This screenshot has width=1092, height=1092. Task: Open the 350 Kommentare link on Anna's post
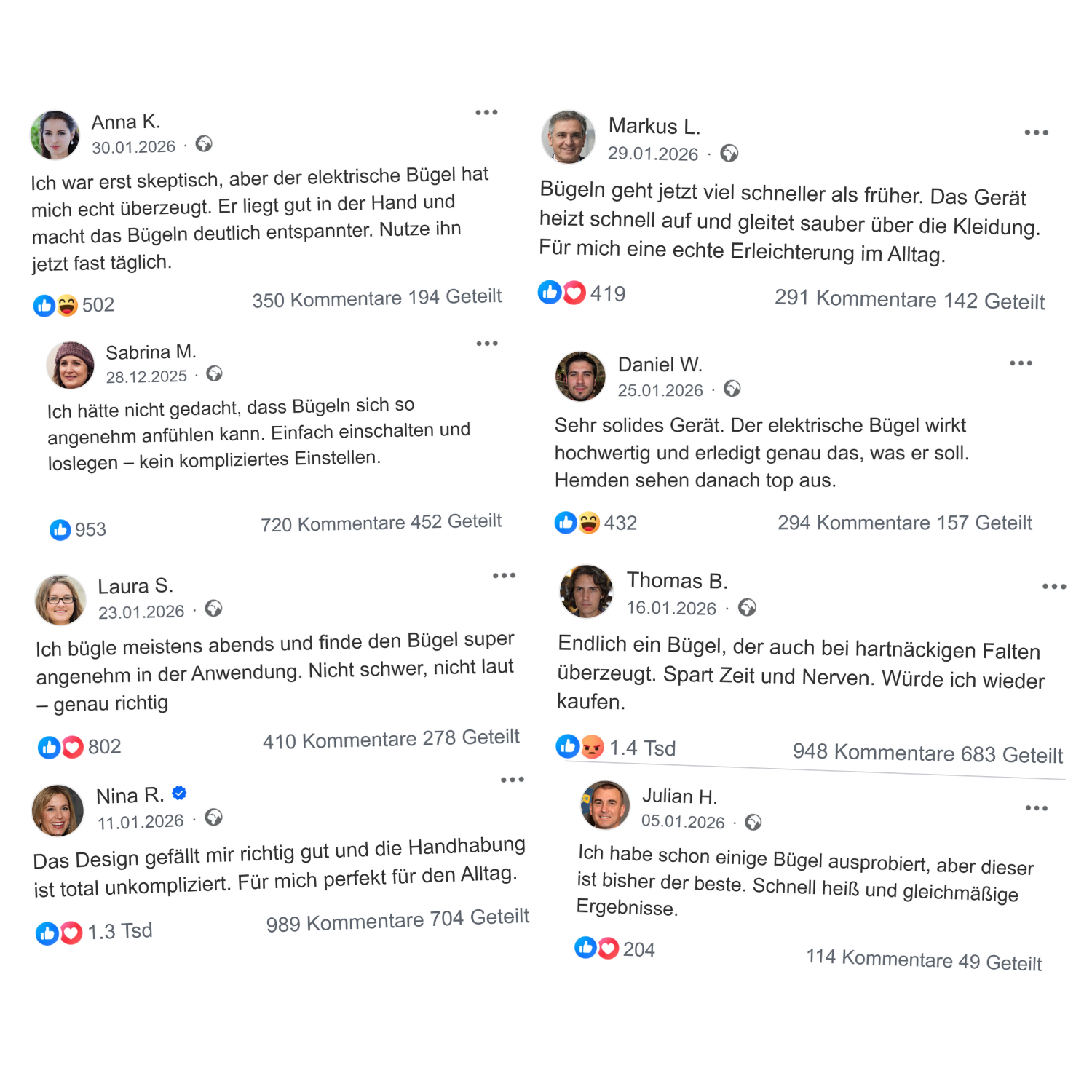(327, 299)
